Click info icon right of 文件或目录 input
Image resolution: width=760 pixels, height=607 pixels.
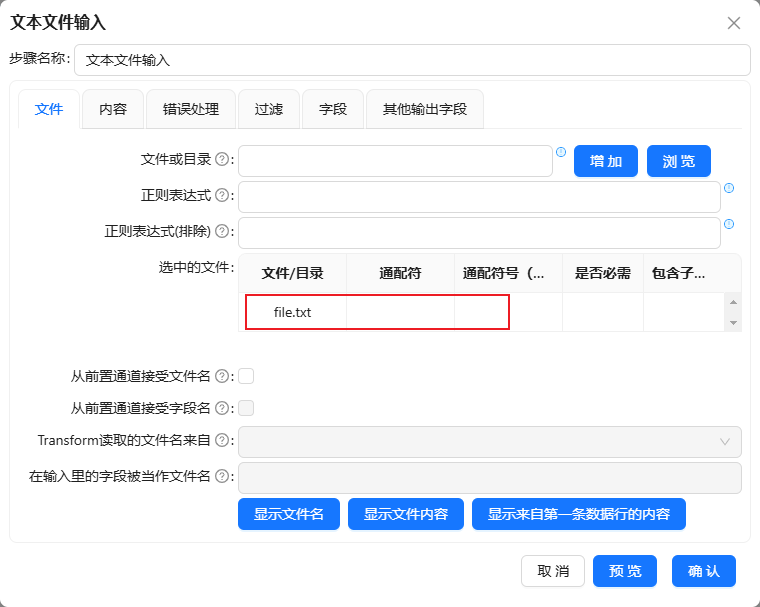561,153
